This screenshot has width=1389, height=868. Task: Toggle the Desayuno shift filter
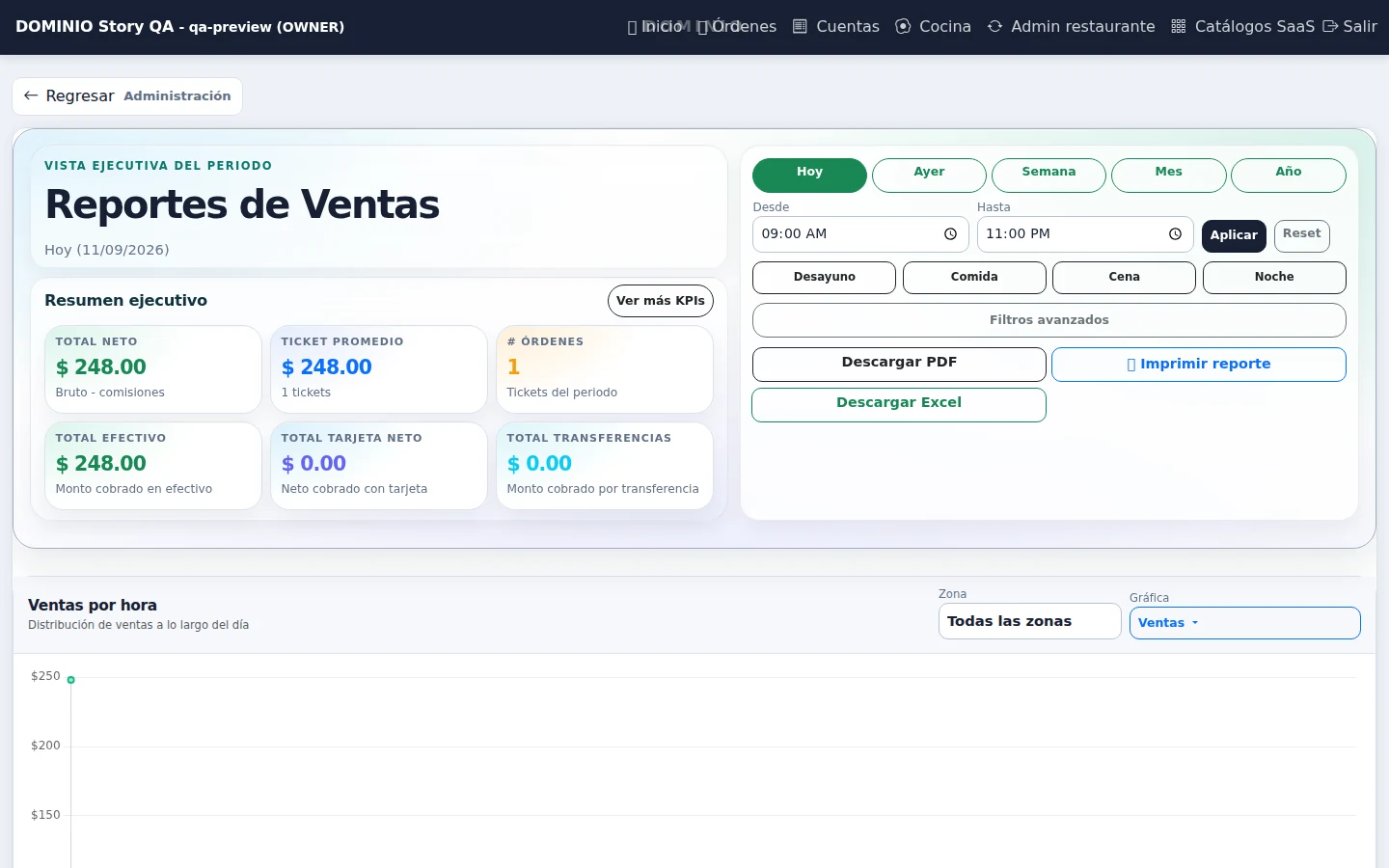(x=824, y=278)
